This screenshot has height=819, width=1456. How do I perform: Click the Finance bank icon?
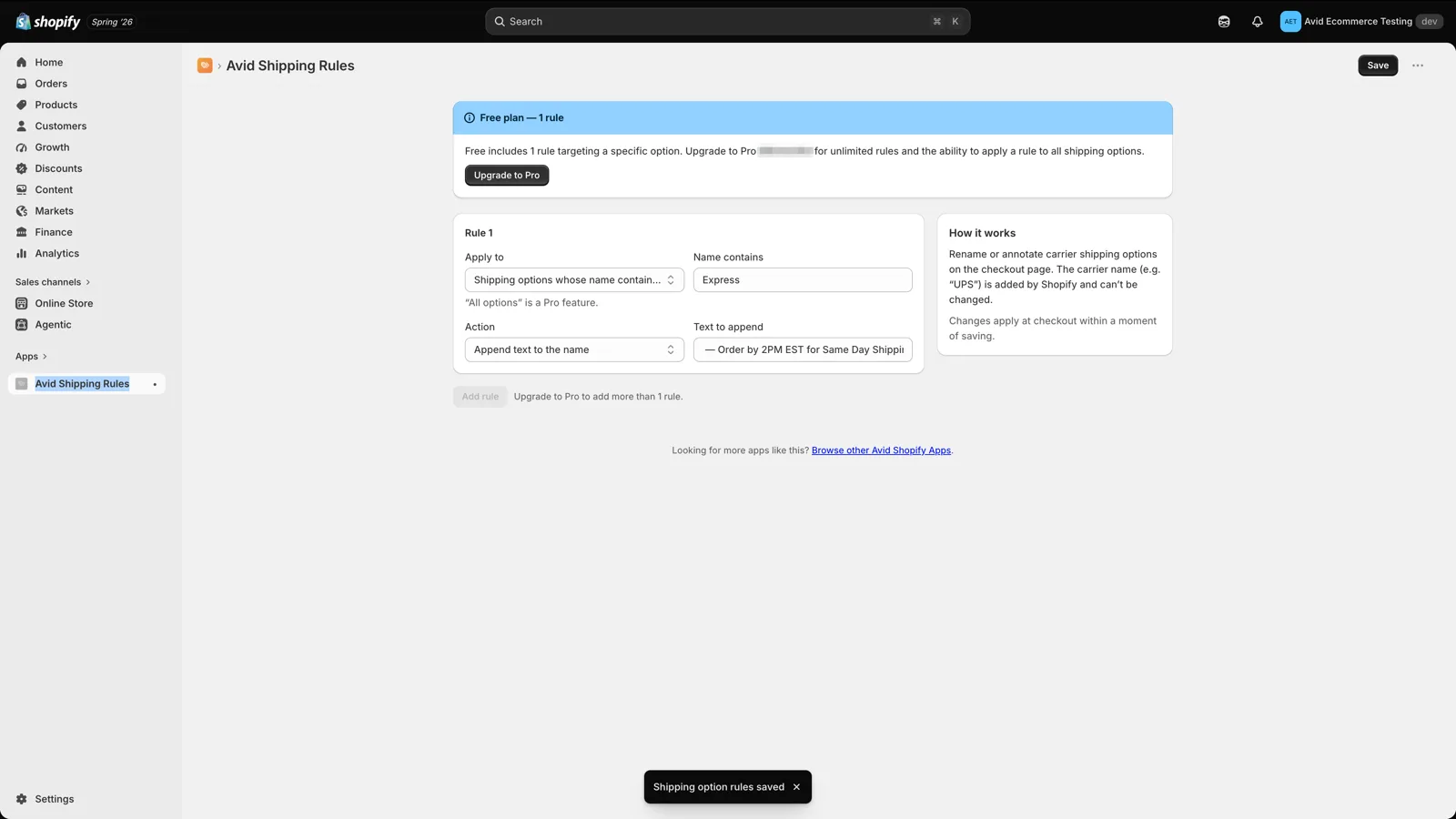coord(22,232)
